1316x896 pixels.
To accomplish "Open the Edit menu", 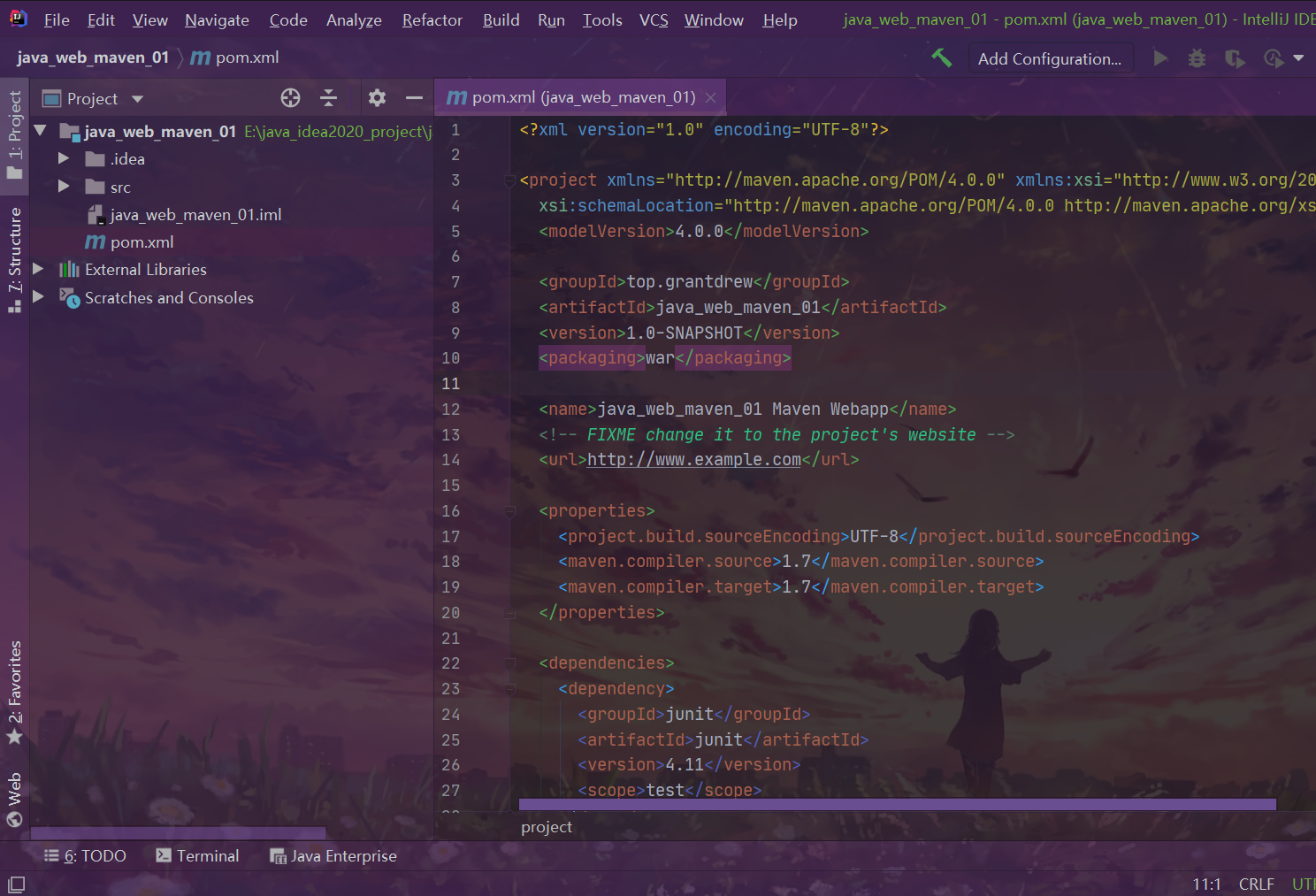I will (101, 19).
